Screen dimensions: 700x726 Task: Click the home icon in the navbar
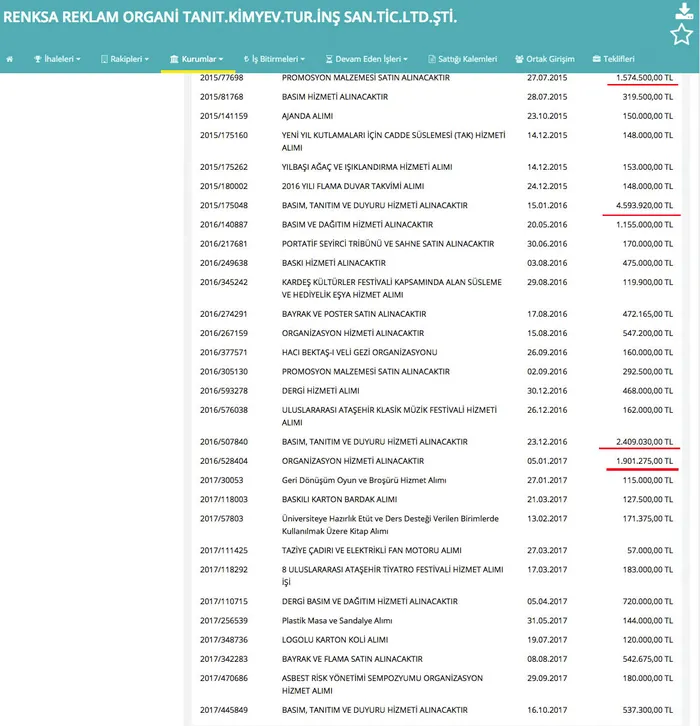tap(10, 59)
